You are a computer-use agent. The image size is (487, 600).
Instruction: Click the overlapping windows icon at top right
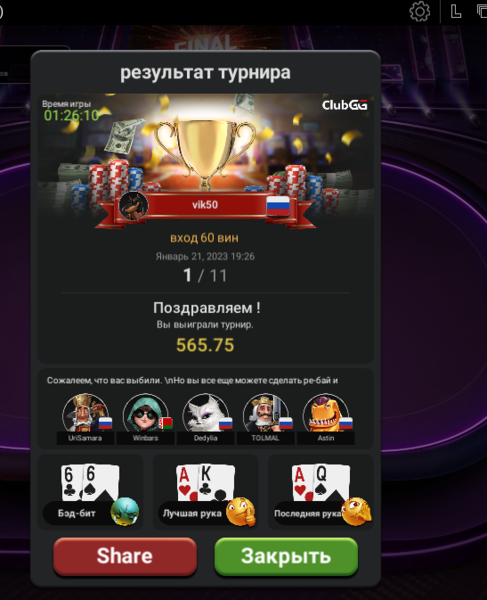482,11
